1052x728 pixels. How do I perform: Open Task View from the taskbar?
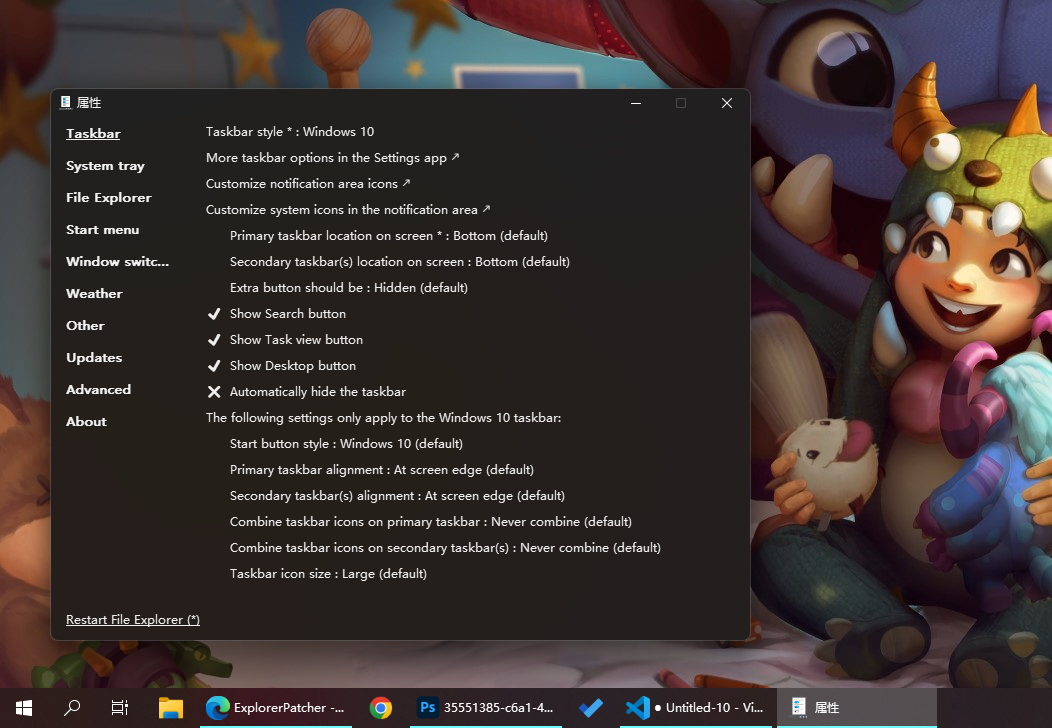point(120,708)
